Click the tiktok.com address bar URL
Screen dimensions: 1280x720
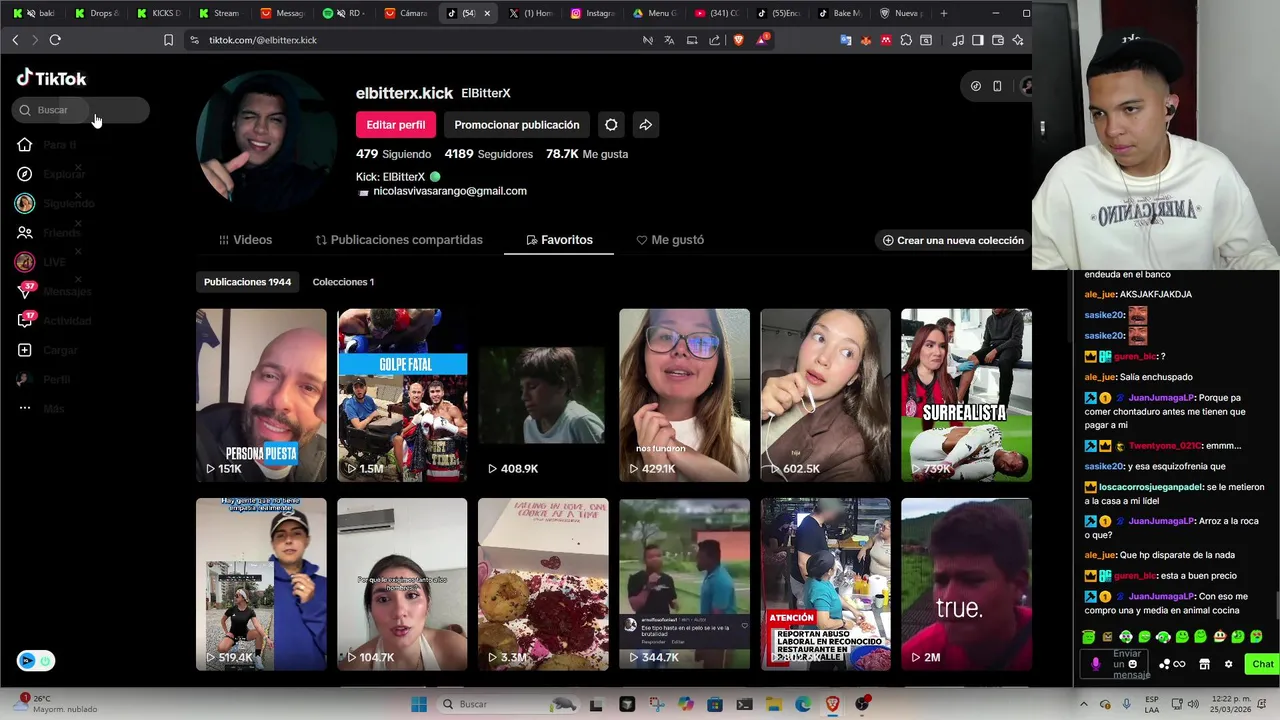263,40
